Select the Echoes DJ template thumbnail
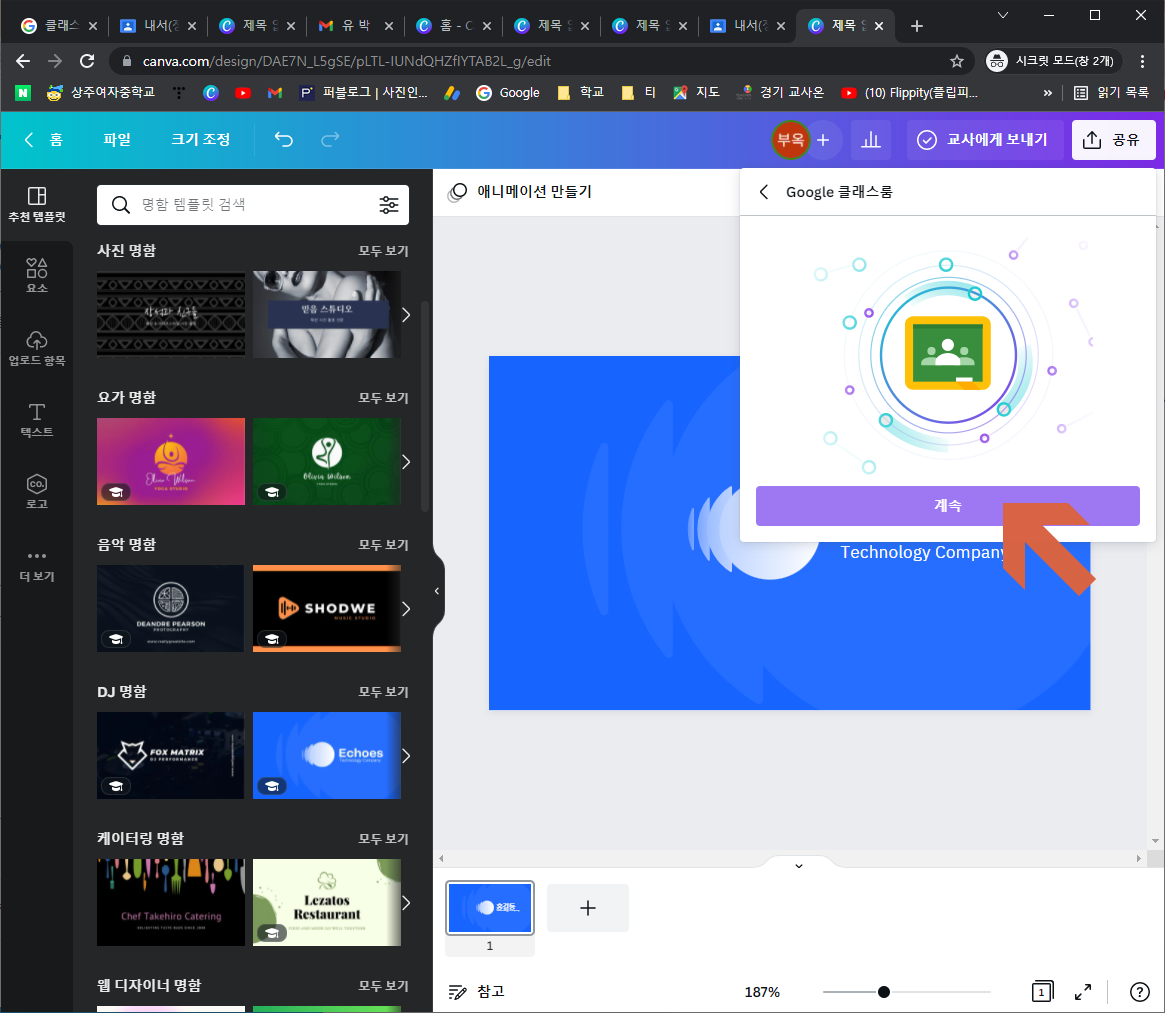The width and height of the screenshot is (1165, 1013). [x=327, y=755]
